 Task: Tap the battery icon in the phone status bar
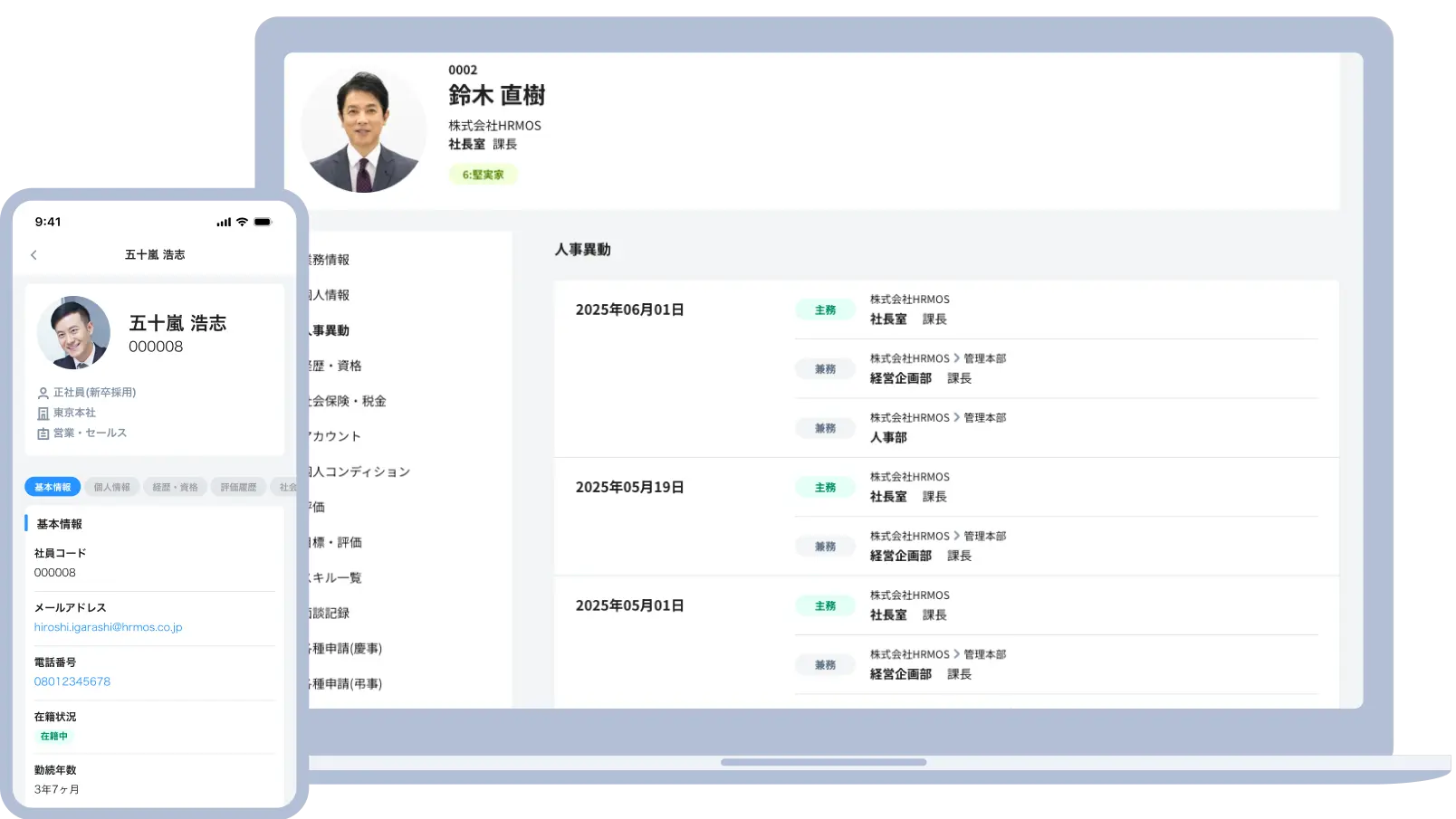(263, 221)
